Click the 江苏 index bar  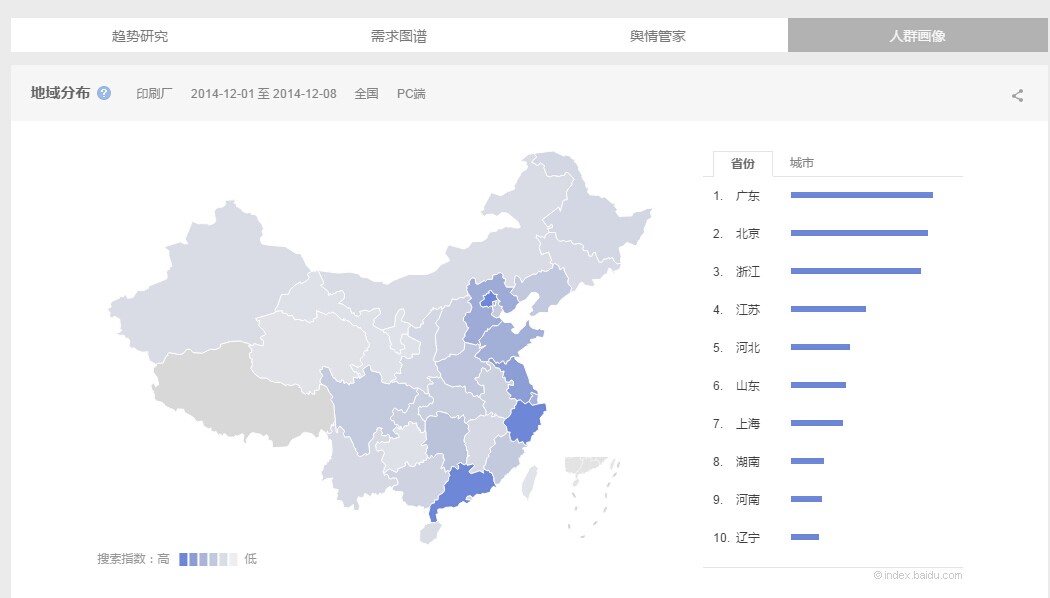[x=828, y=309]
